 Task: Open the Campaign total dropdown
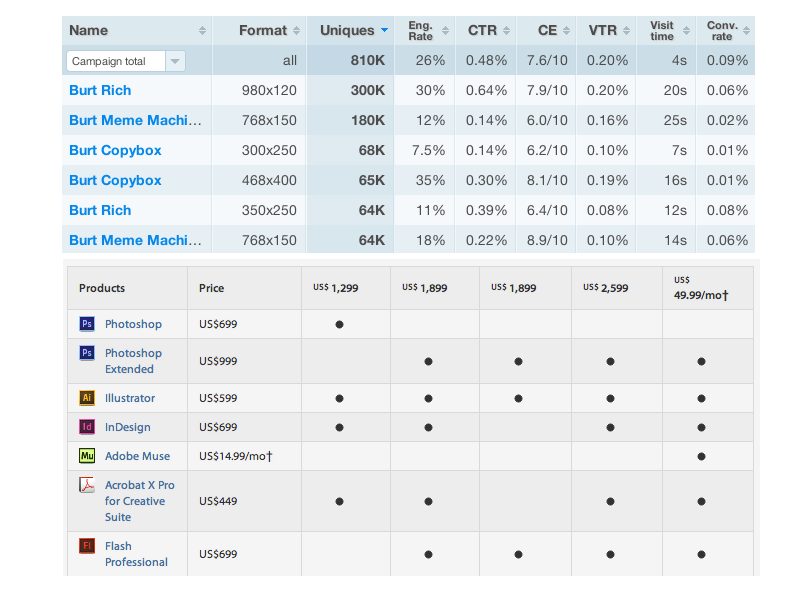[175, 60]
